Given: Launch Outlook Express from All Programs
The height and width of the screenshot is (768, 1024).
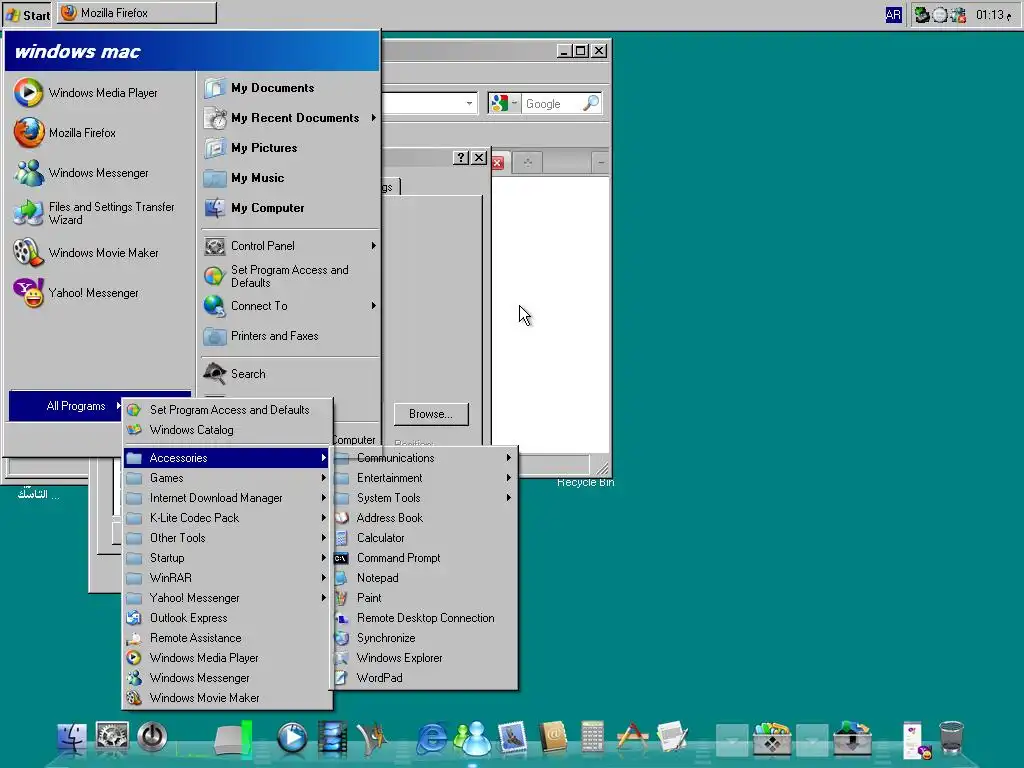Looking at the screenshot, I should click(227, 618).
